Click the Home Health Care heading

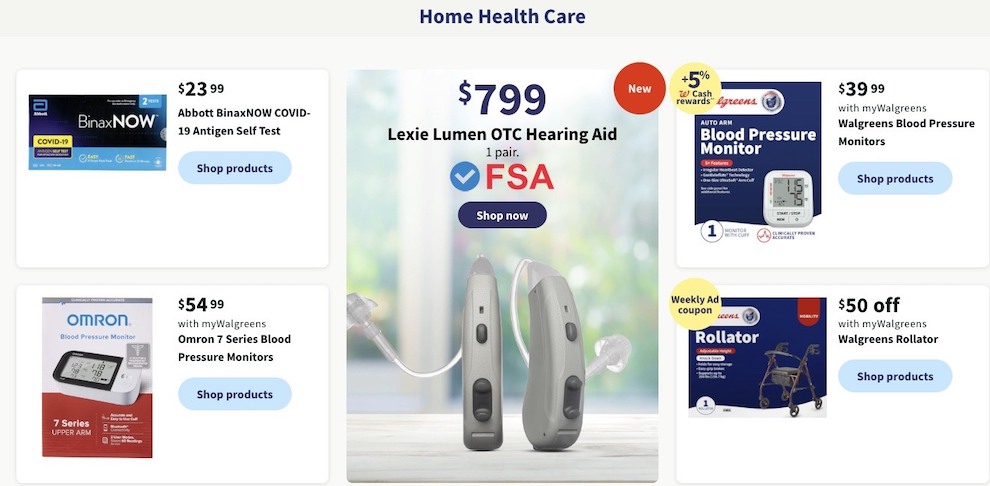click(502, 16)
